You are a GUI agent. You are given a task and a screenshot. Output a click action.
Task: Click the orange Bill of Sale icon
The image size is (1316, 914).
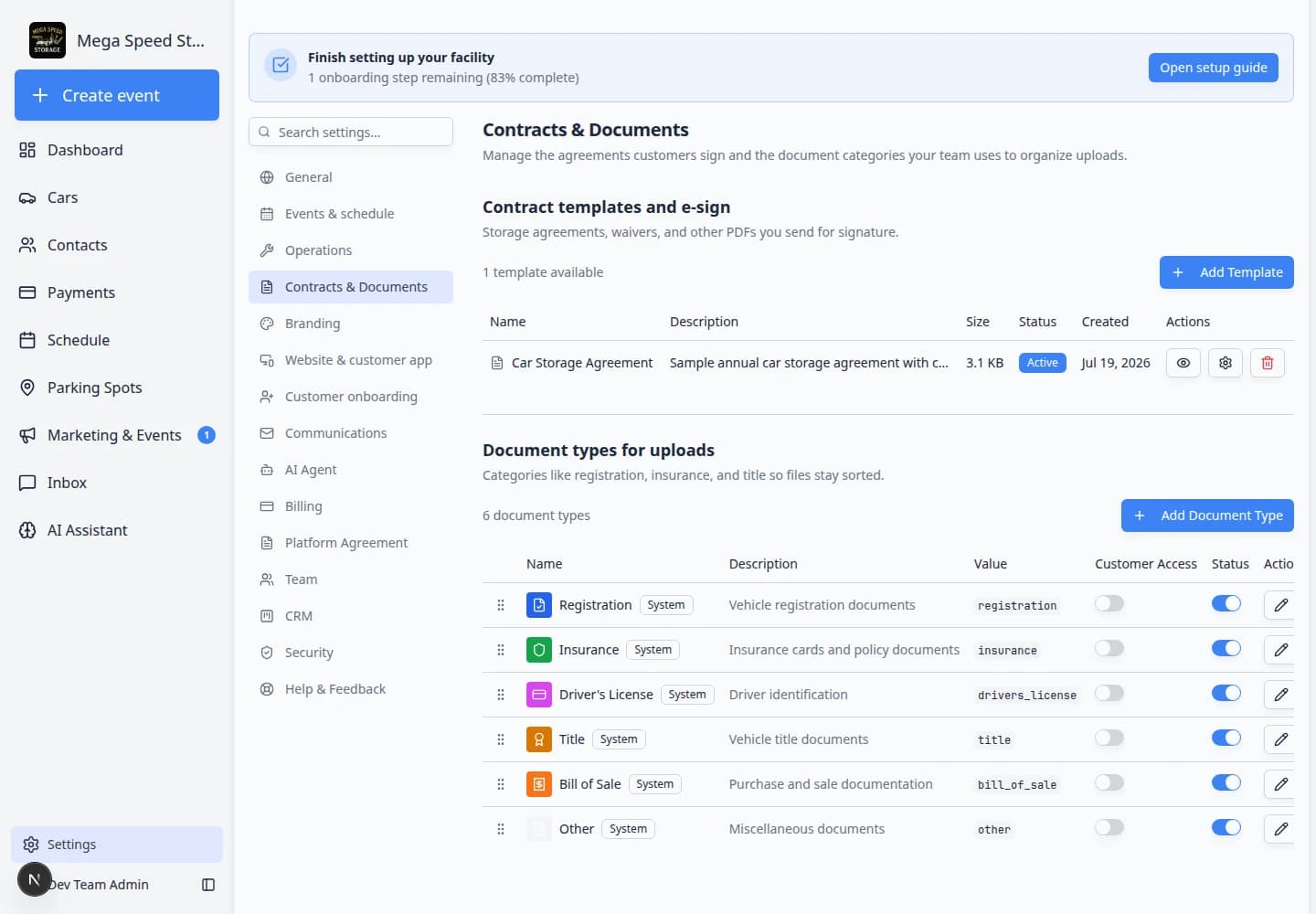point(539,784)
